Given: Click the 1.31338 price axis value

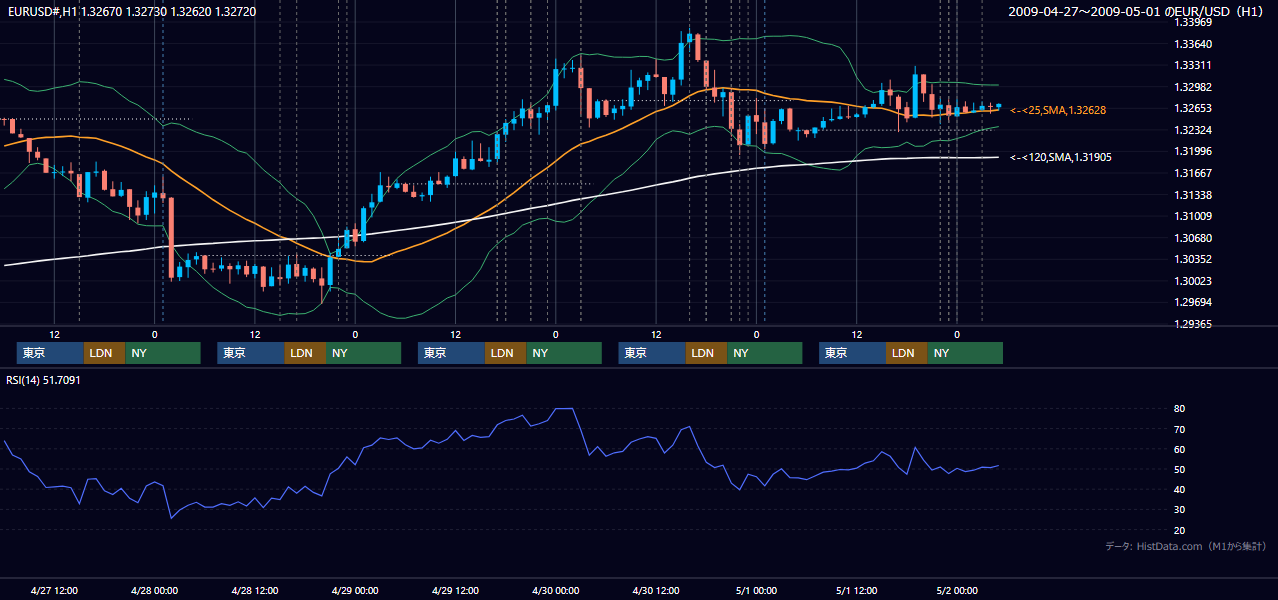Looking at the screenshot, I should [x=1192, y=196].
